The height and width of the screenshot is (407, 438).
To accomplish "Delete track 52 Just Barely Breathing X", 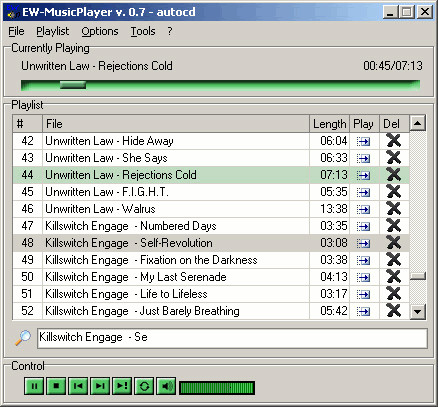I will [394, 310].
